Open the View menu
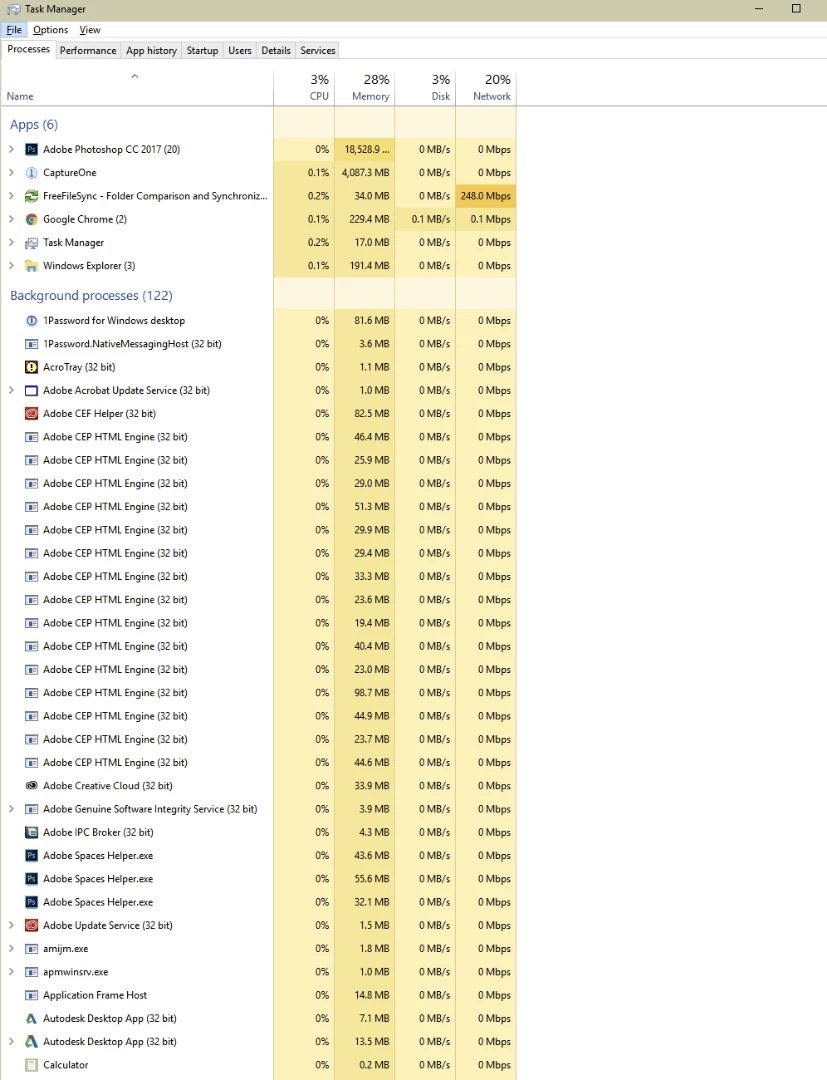 pos(90,30)
